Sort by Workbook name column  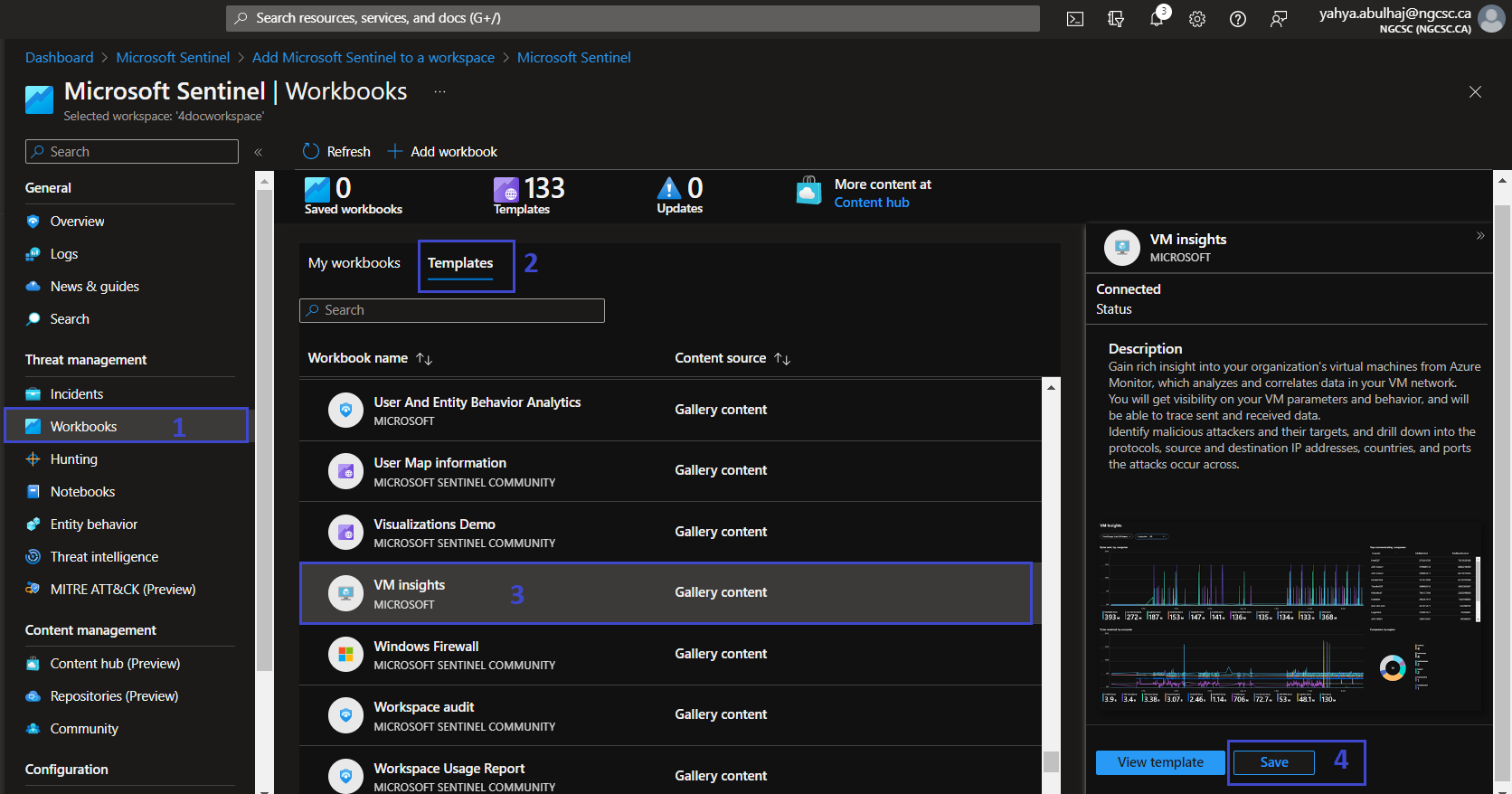point(371,358)
